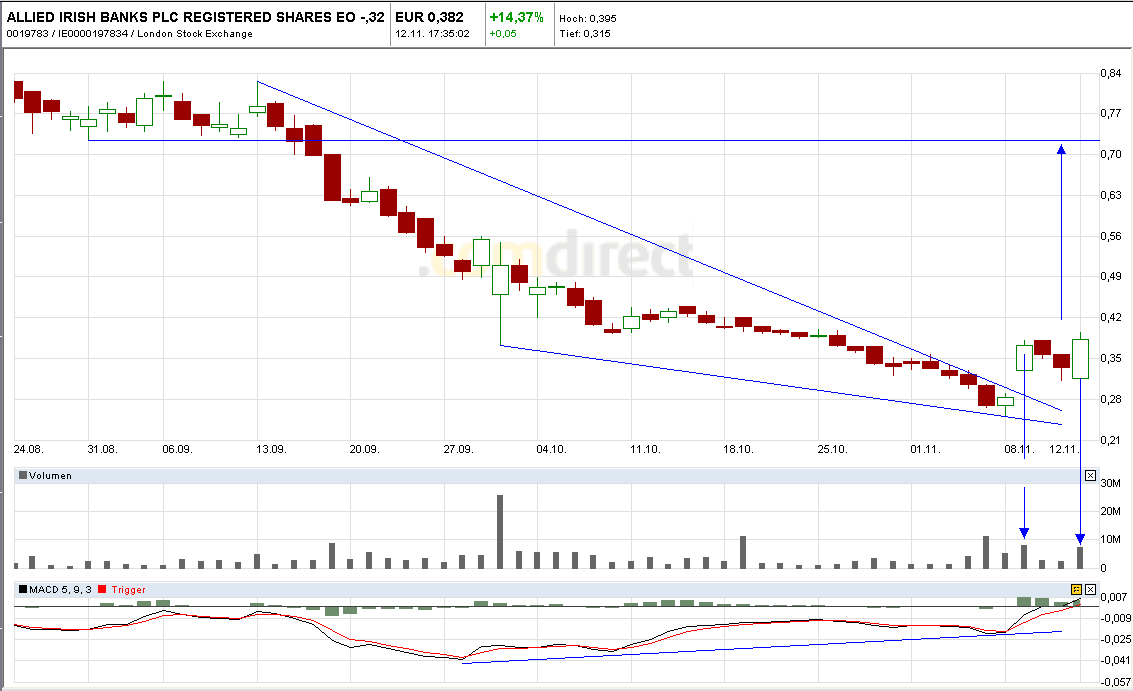Click the '0,35' price axis label

(x=1111, y=358)
